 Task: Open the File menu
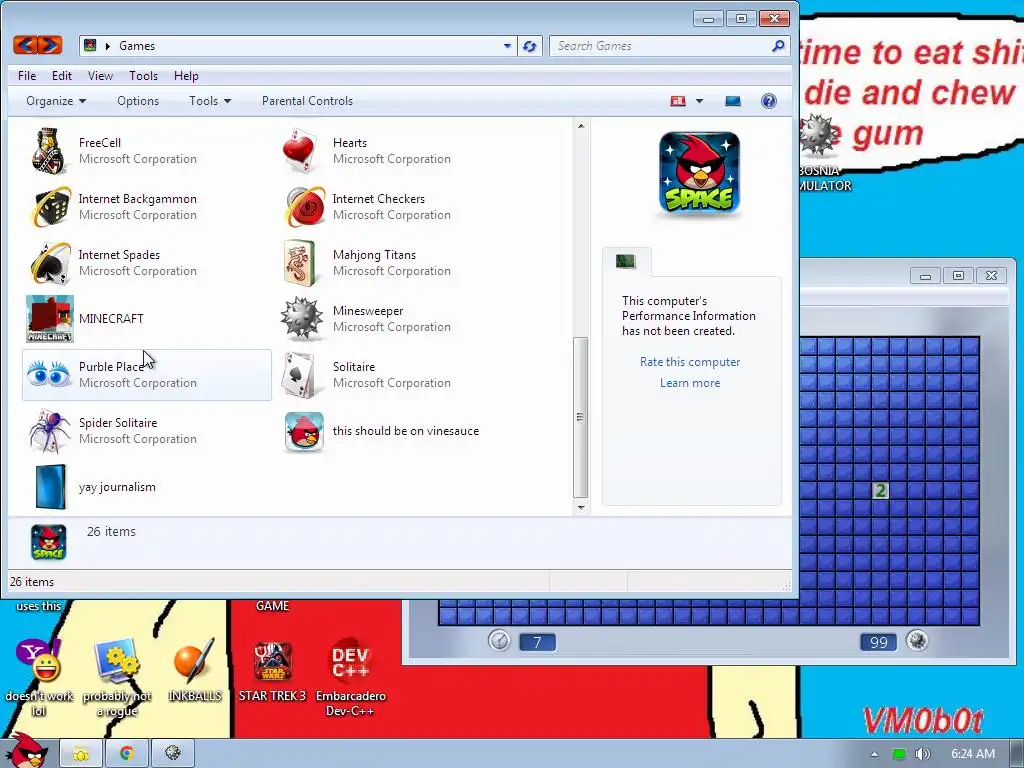pos(27,76)
